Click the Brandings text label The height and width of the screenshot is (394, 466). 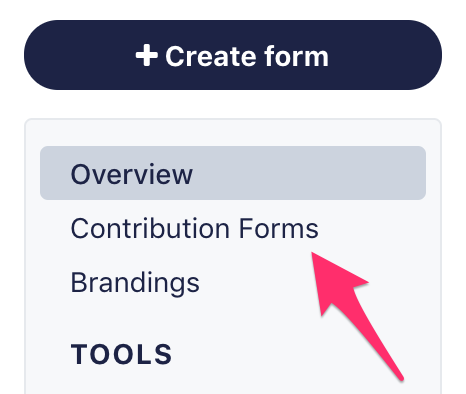coord(135,283)
